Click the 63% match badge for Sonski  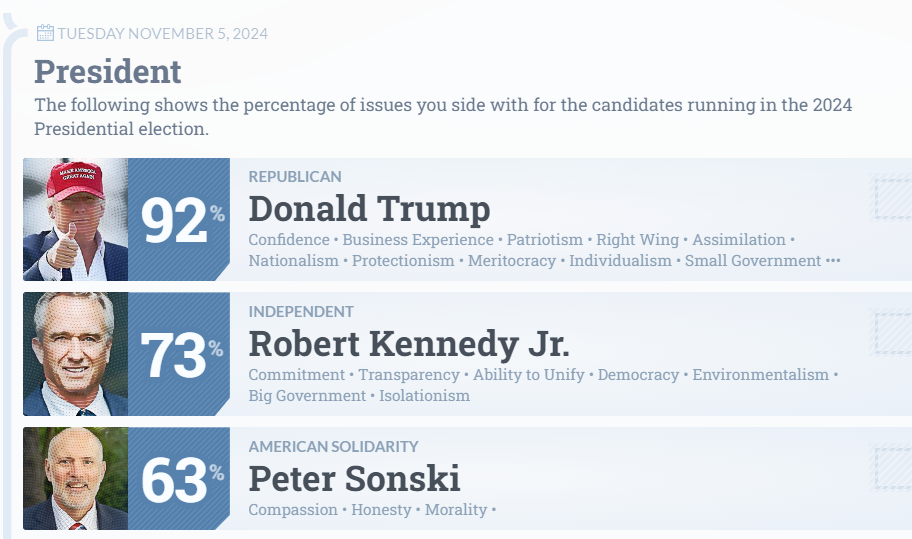click(179, 479)
